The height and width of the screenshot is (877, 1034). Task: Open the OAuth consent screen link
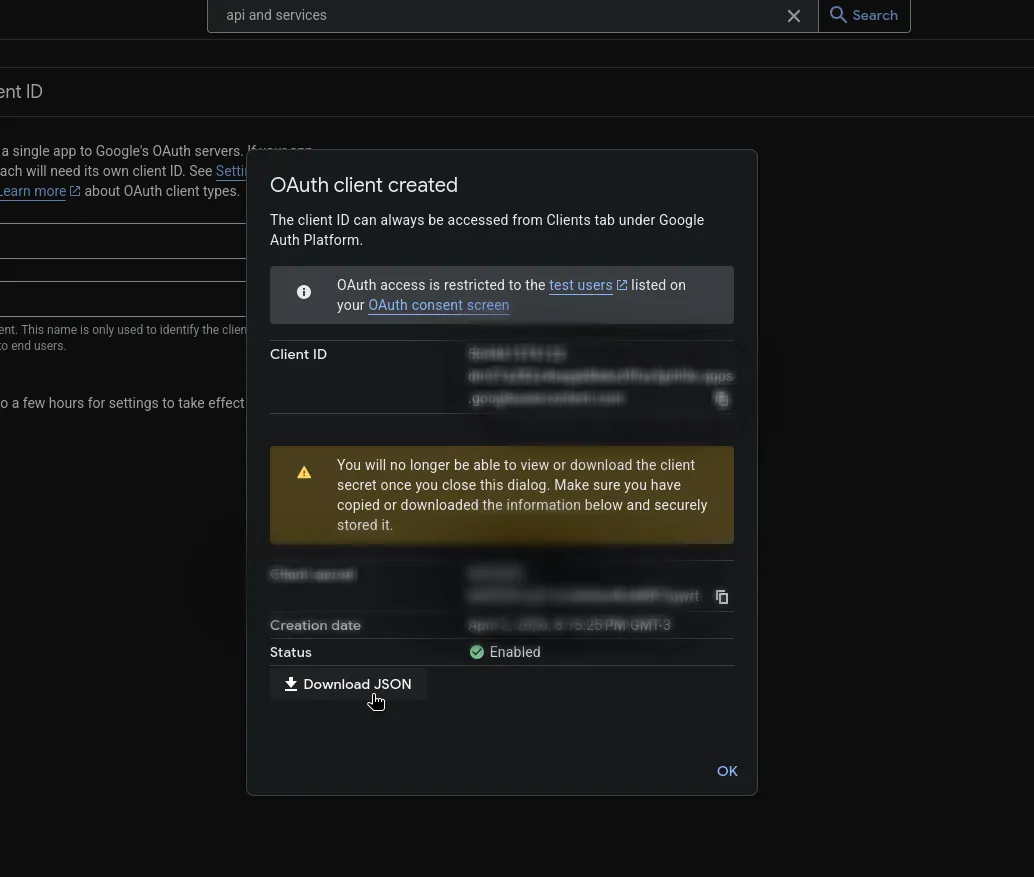(438, 305)
